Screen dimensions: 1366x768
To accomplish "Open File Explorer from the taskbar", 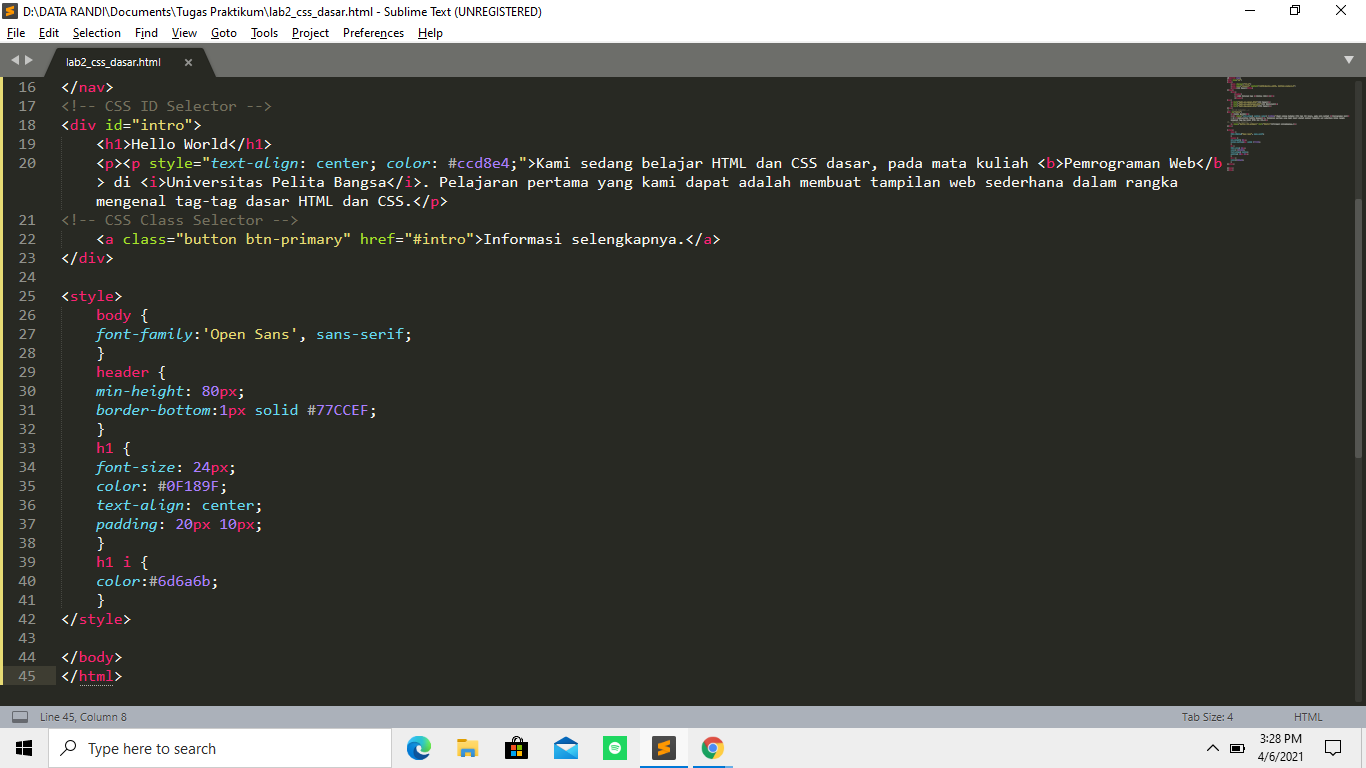I will (467, 747).
